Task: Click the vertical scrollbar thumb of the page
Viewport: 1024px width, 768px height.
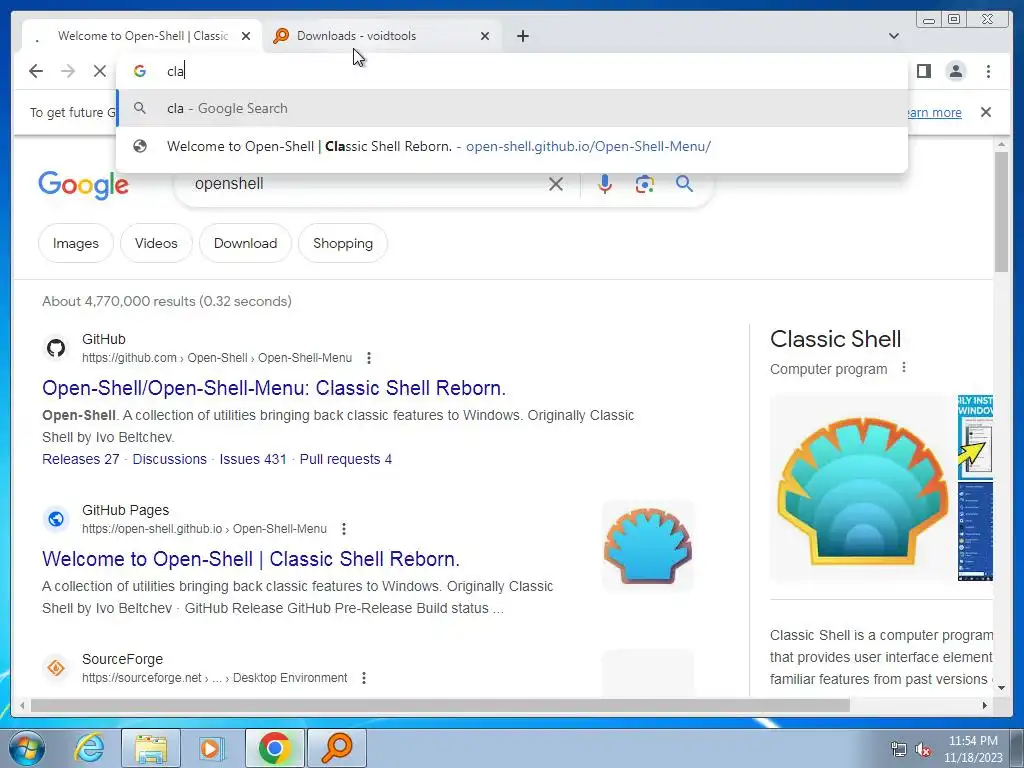Action: click(x=1001, y=212)
